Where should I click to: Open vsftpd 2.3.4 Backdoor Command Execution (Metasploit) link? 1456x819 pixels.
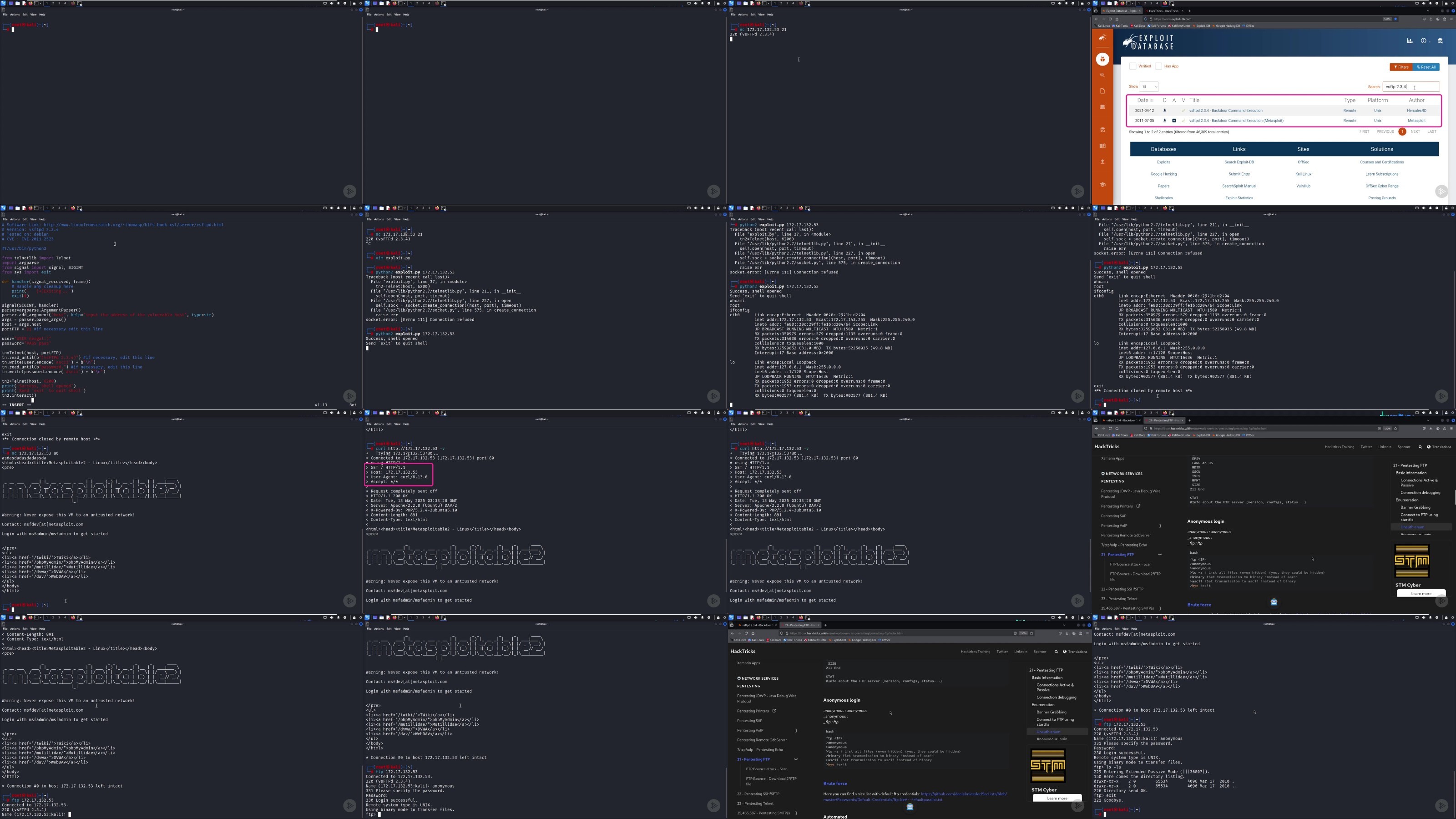(1236, 121)
